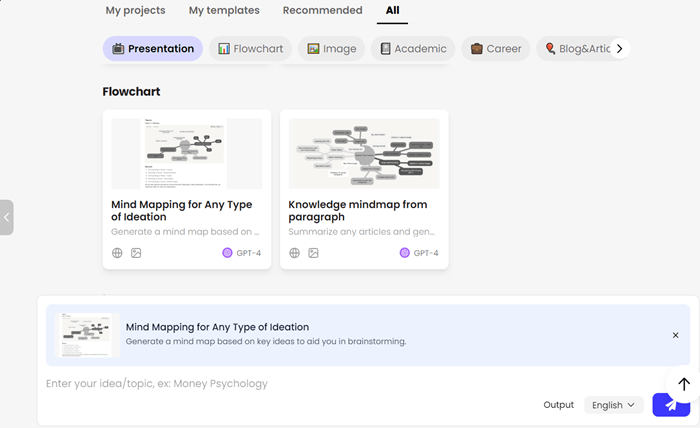Click globe icon on Knowledge mindmap card
The image size is (700, 428).
294,253
